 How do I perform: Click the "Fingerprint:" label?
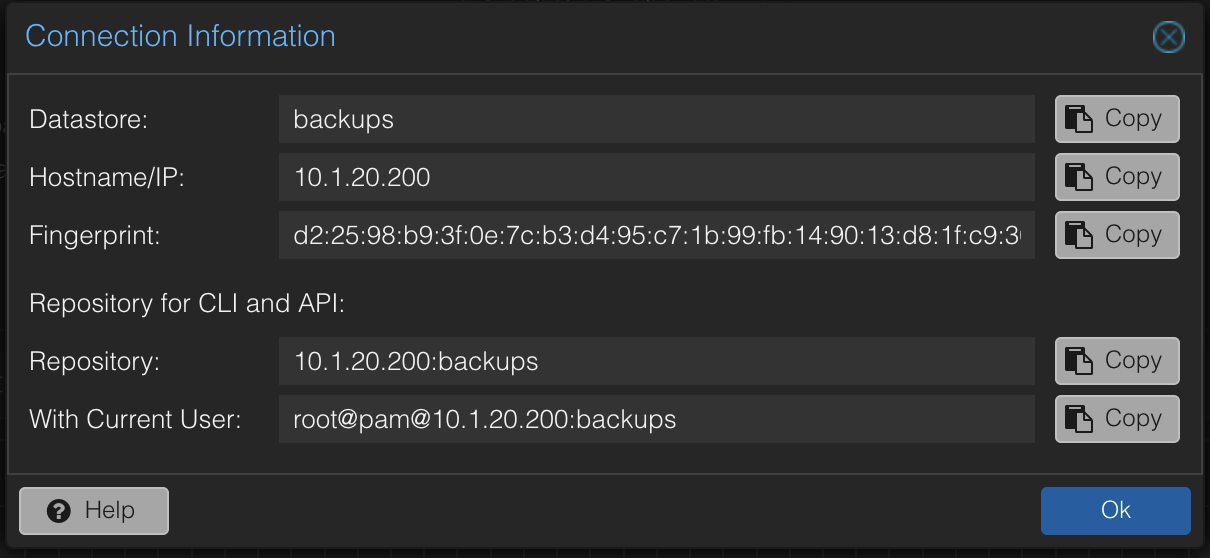click(x=95, y=236)
